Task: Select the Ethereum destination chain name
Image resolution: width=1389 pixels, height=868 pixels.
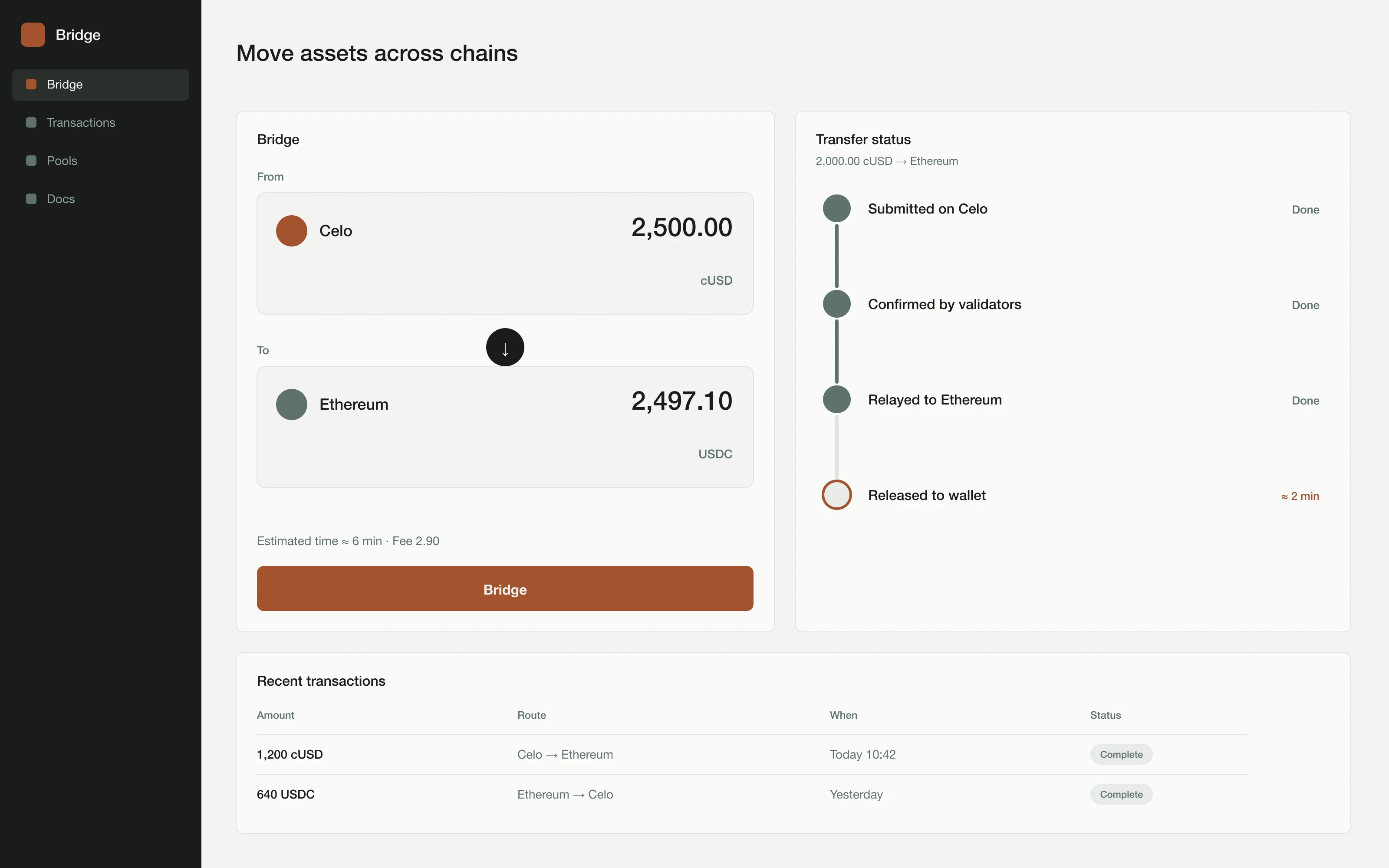Action: coord(354,405)
